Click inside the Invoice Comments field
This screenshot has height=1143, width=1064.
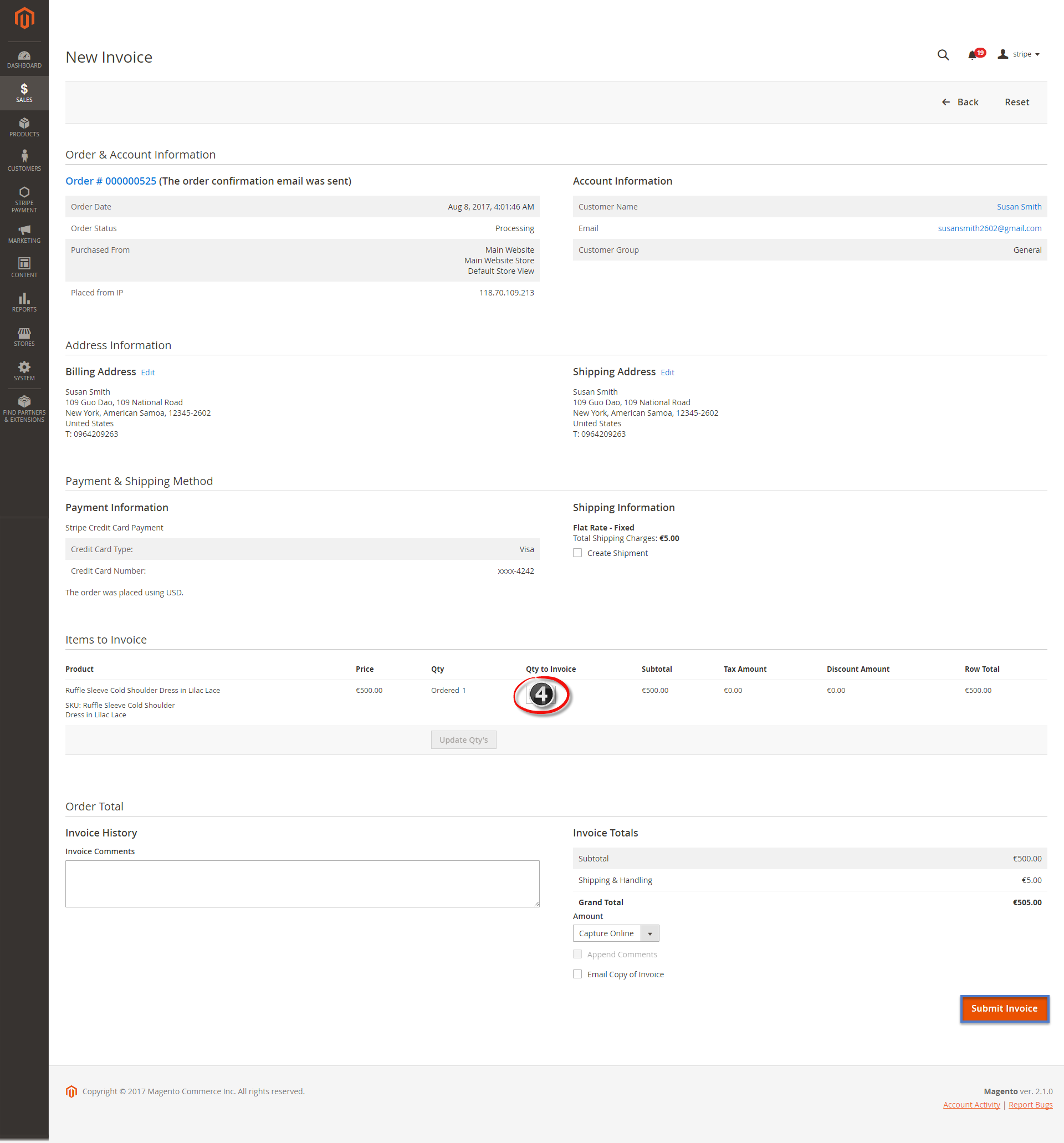(x=302, y=883)
